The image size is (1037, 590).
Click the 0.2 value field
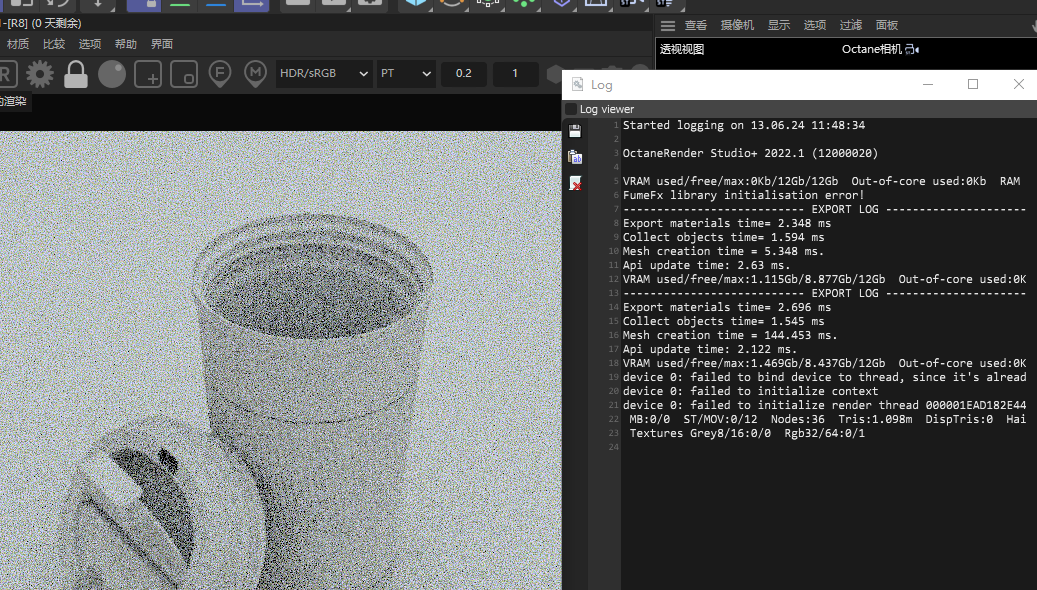tap(464, 73)
